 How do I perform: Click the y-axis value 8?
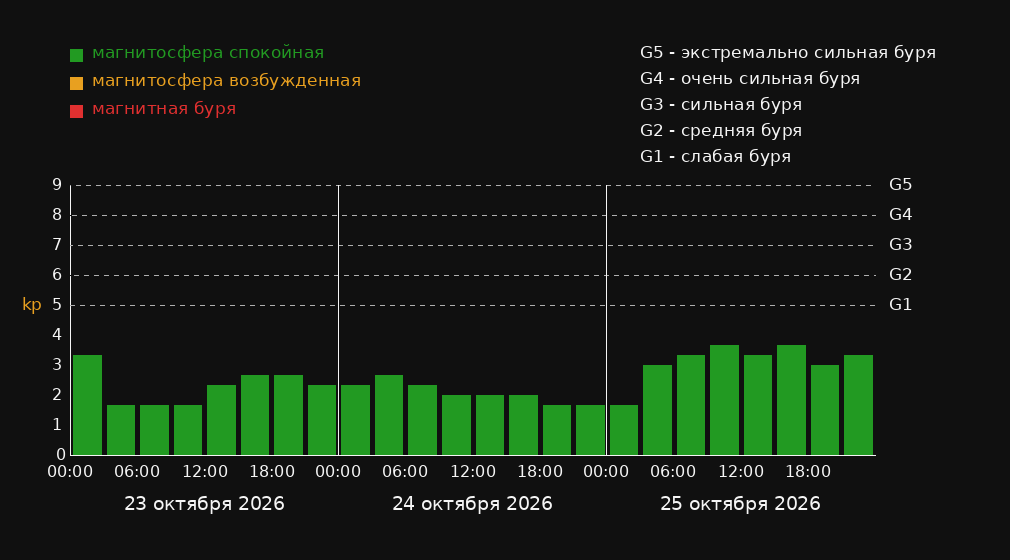click(57, 215)
